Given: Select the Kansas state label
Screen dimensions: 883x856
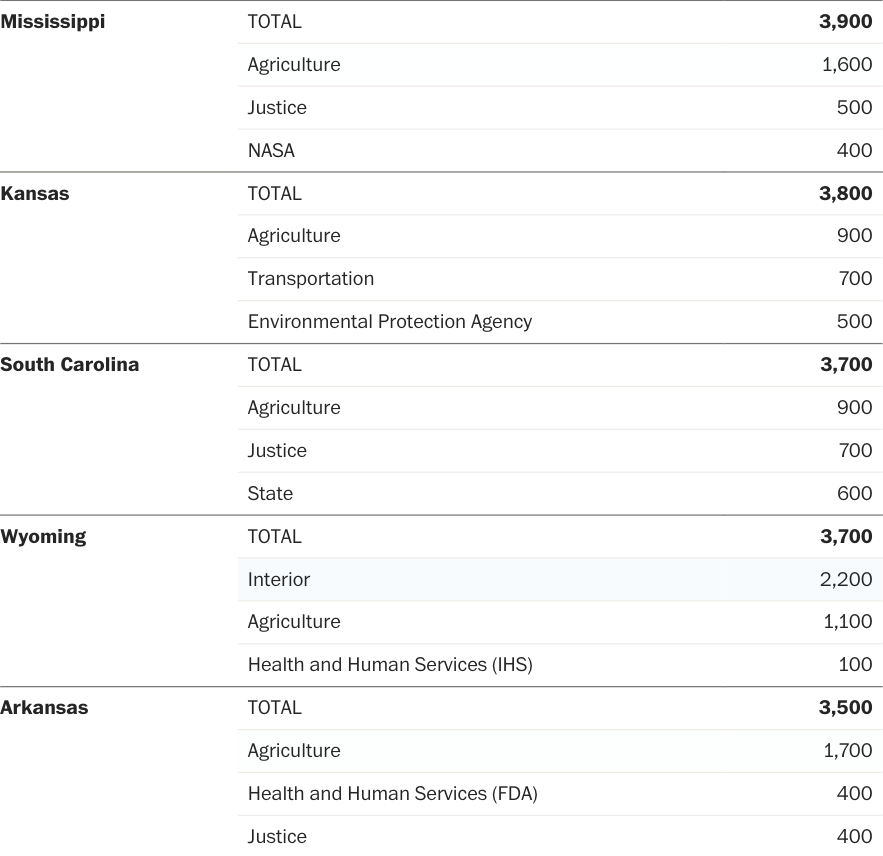Looking at the screenshot, I should (x=35, y=194).
